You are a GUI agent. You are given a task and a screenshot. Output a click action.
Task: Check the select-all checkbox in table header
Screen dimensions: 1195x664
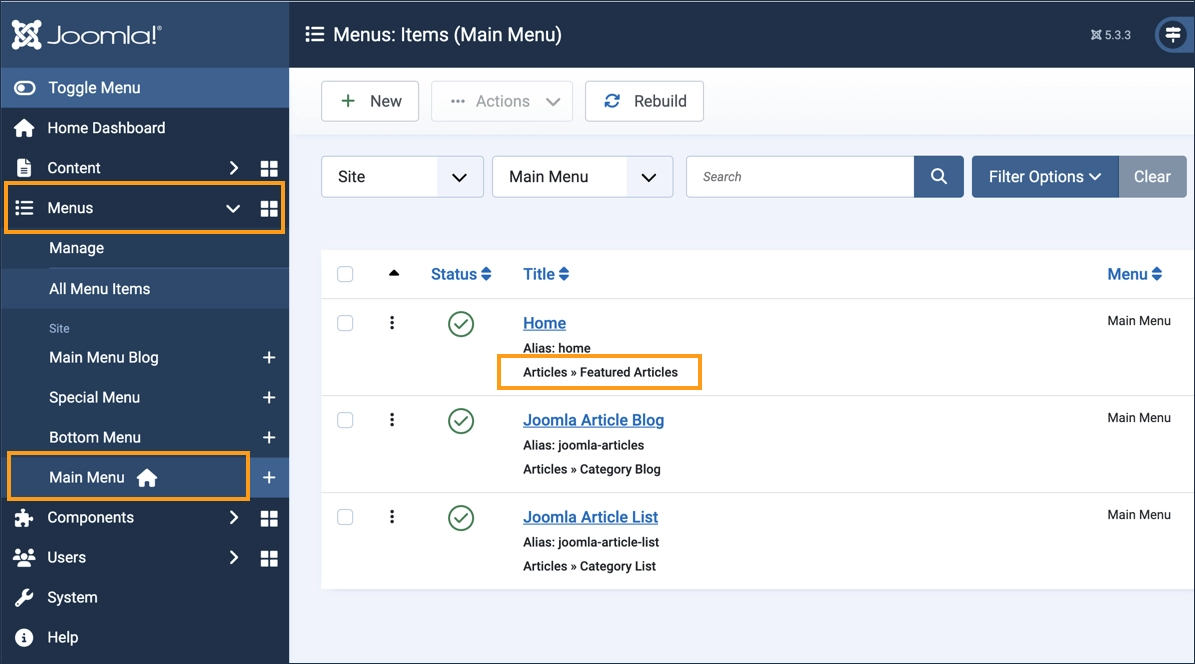pyautogui.click(x=345, y=273)
